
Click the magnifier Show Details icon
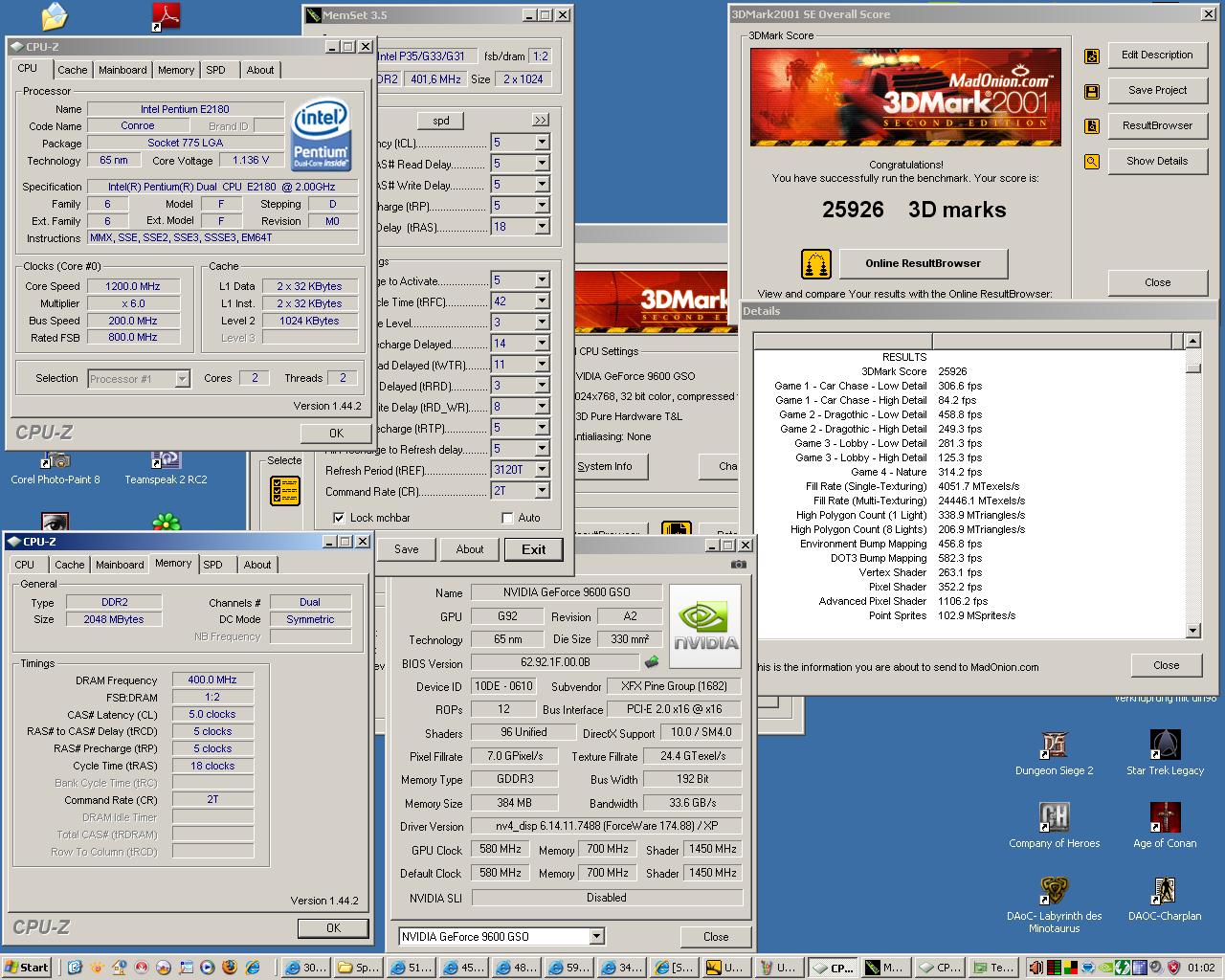[x=1092, y=162]
